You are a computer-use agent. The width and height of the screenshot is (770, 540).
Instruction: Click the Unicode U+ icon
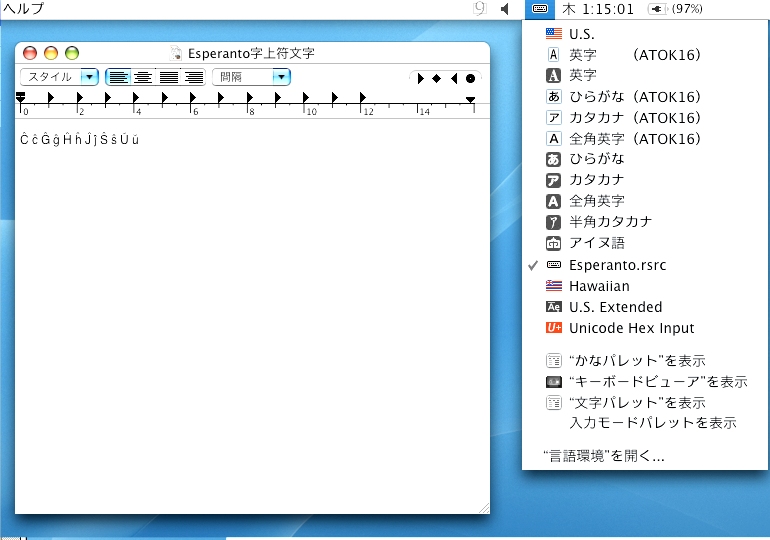553,328
